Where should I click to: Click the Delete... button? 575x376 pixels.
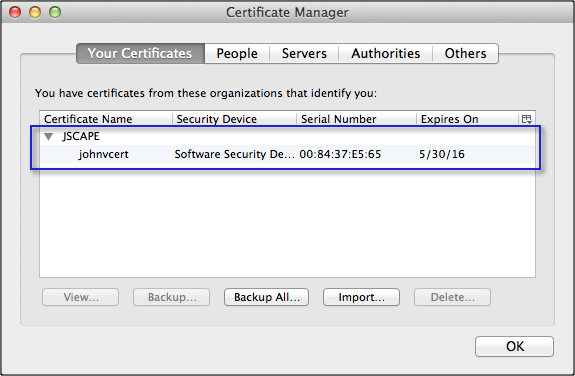(x=453, y=297)
